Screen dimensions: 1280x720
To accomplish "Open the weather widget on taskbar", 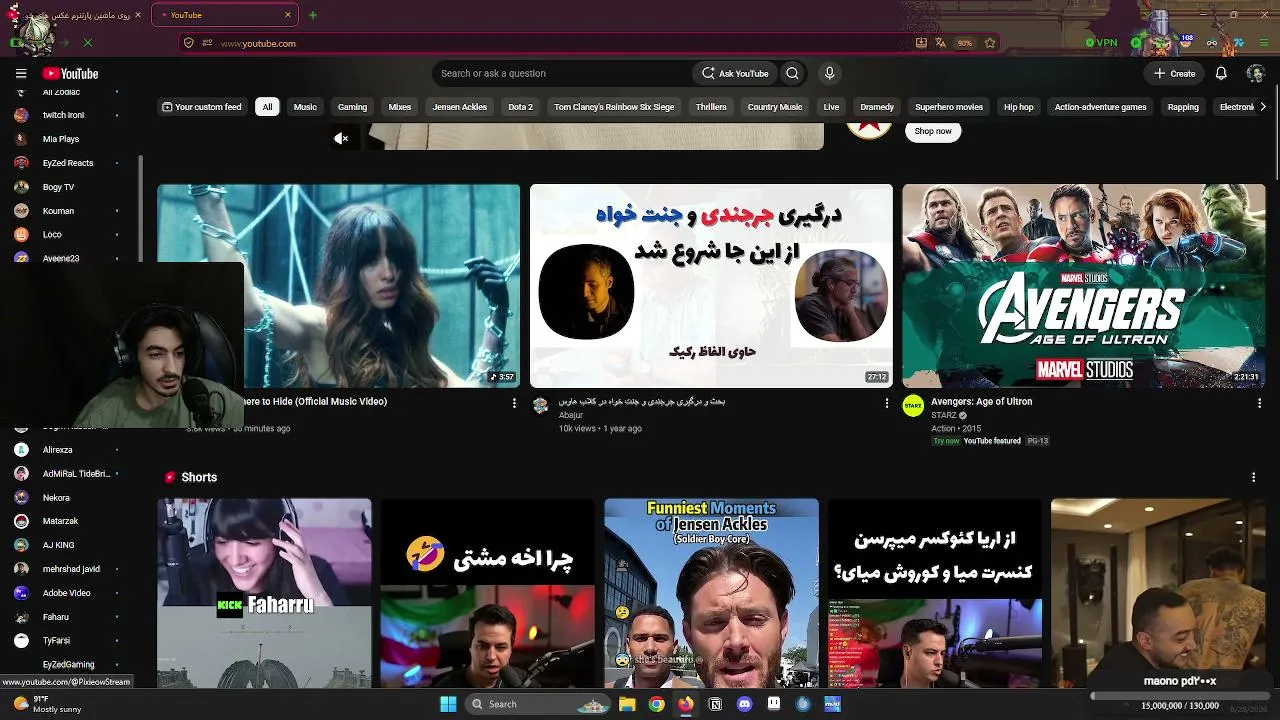I will [x=50, y=704].
